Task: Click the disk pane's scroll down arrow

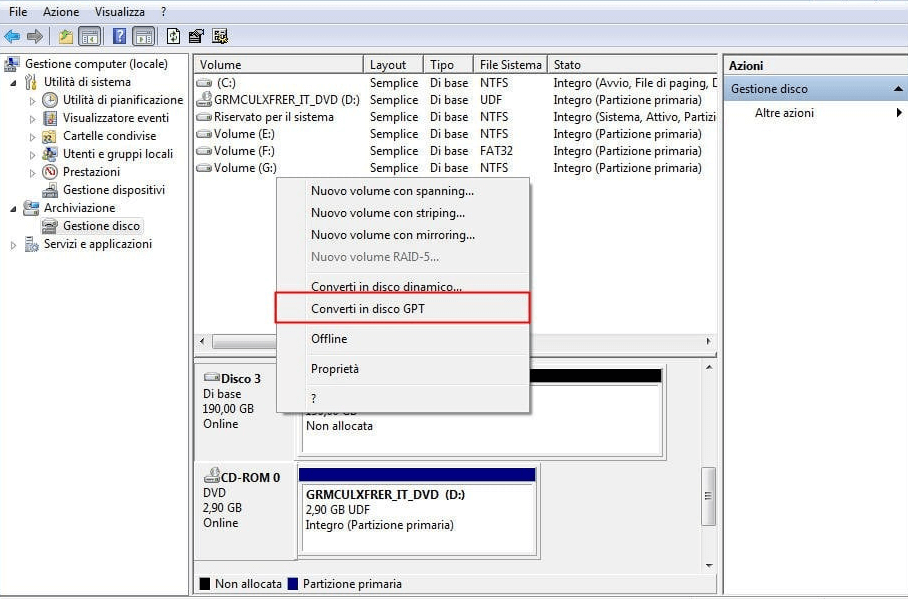Action: pos(709,565)
